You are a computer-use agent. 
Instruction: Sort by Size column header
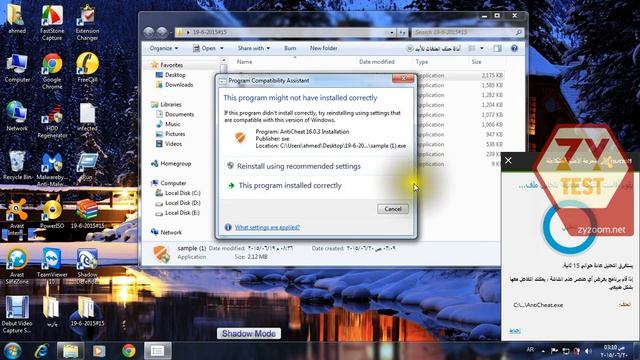coord(476,62)
